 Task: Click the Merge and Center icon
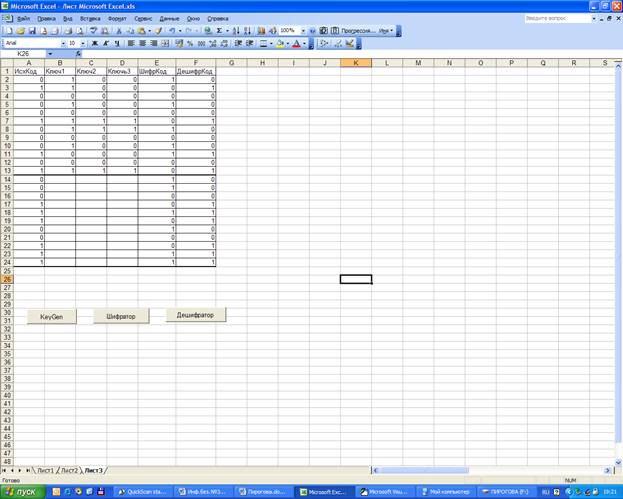[166, 43]
